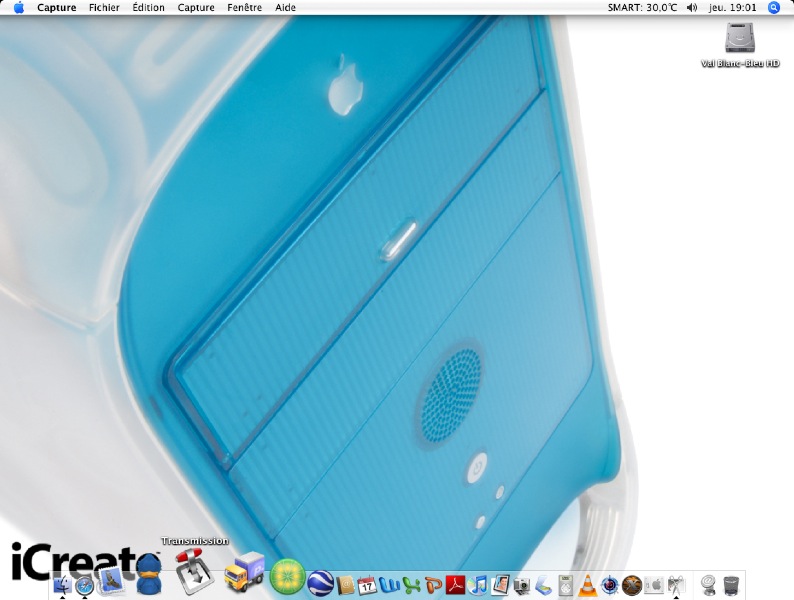Launch Transmission from the dock

(x=194, y=571)
